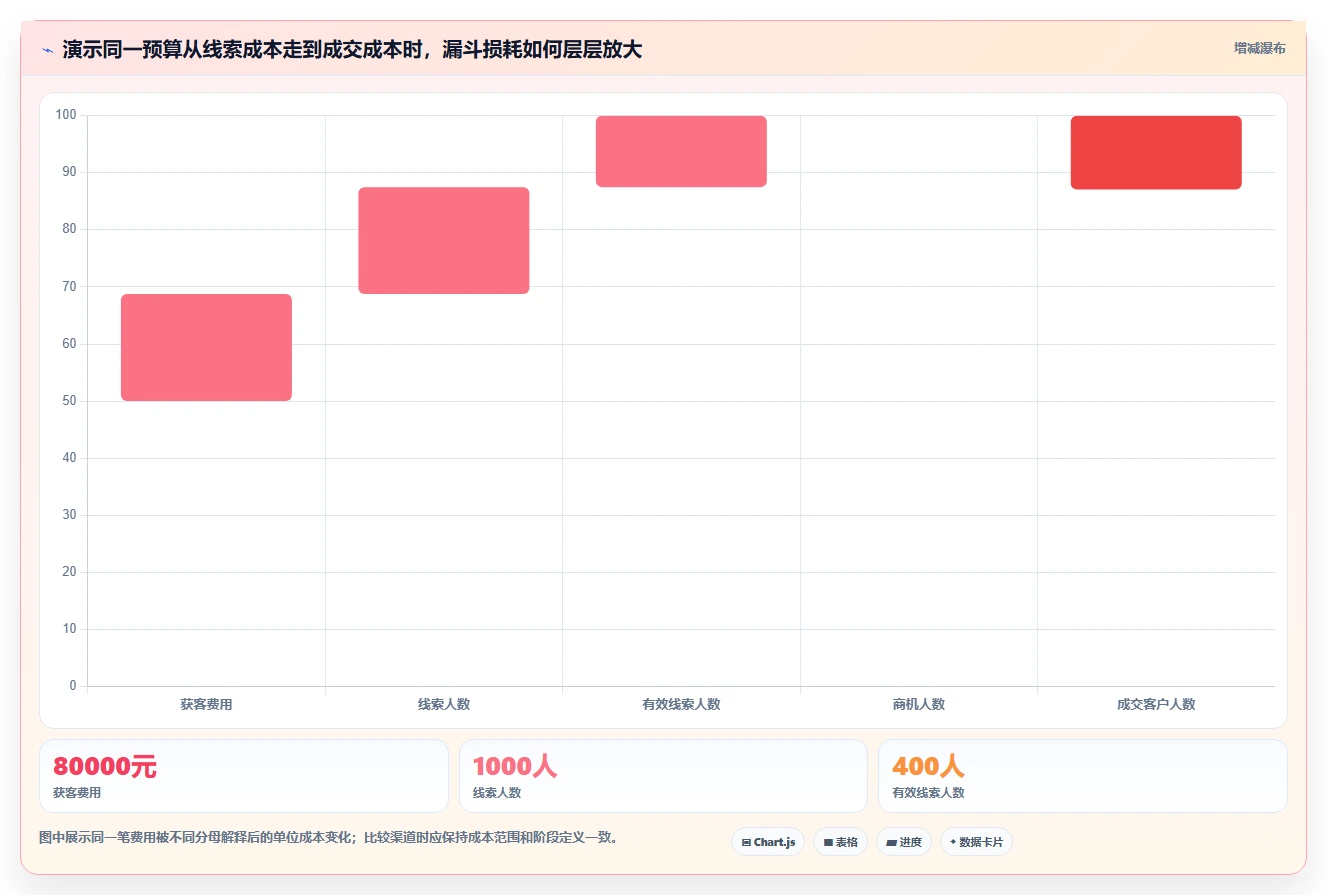Click the 商机人数 x-axis label
The width and height of the screenshot is (1327, 895).
point(919,704)
